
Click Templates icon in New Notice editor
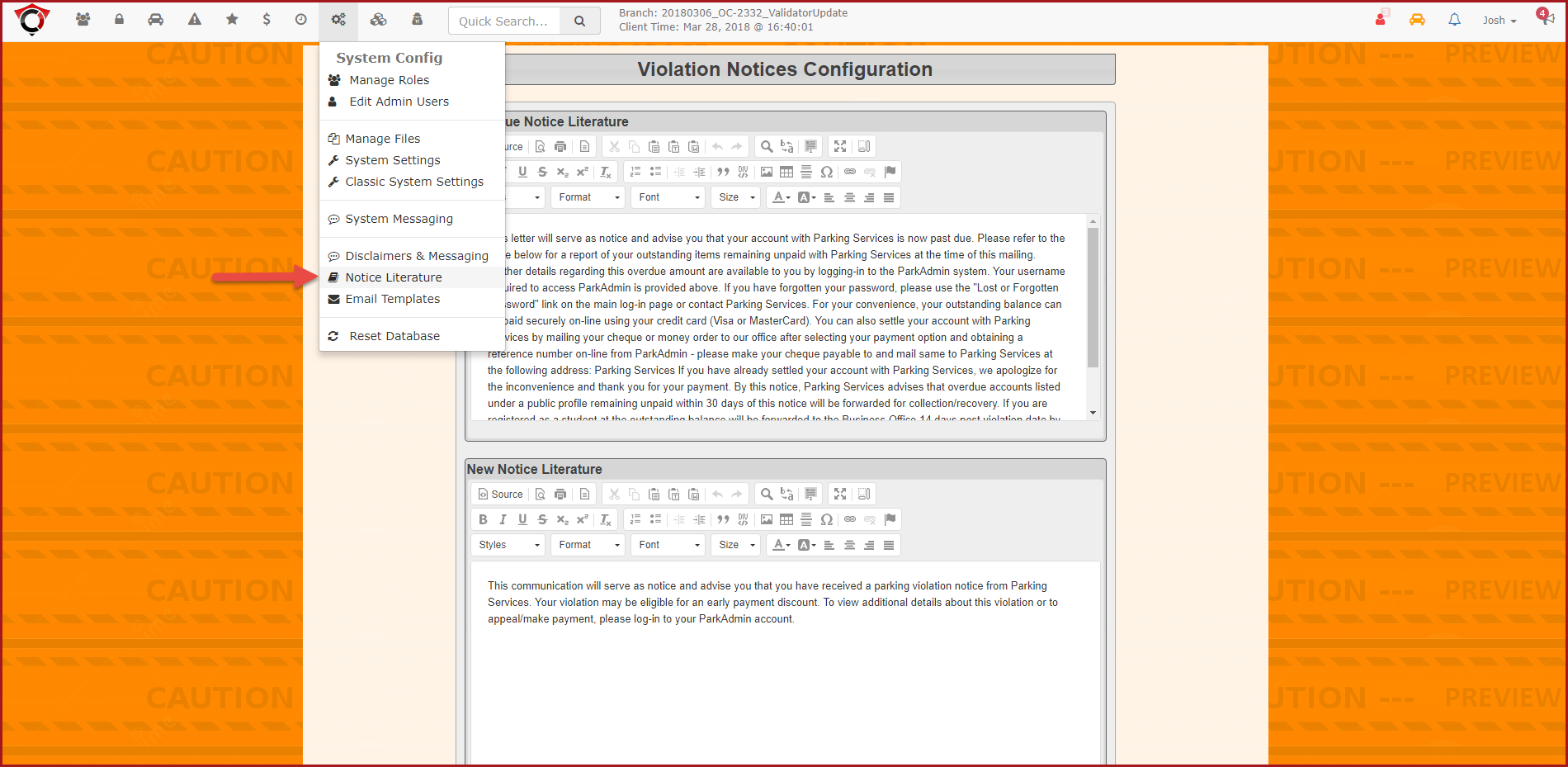tap(584, 495)
